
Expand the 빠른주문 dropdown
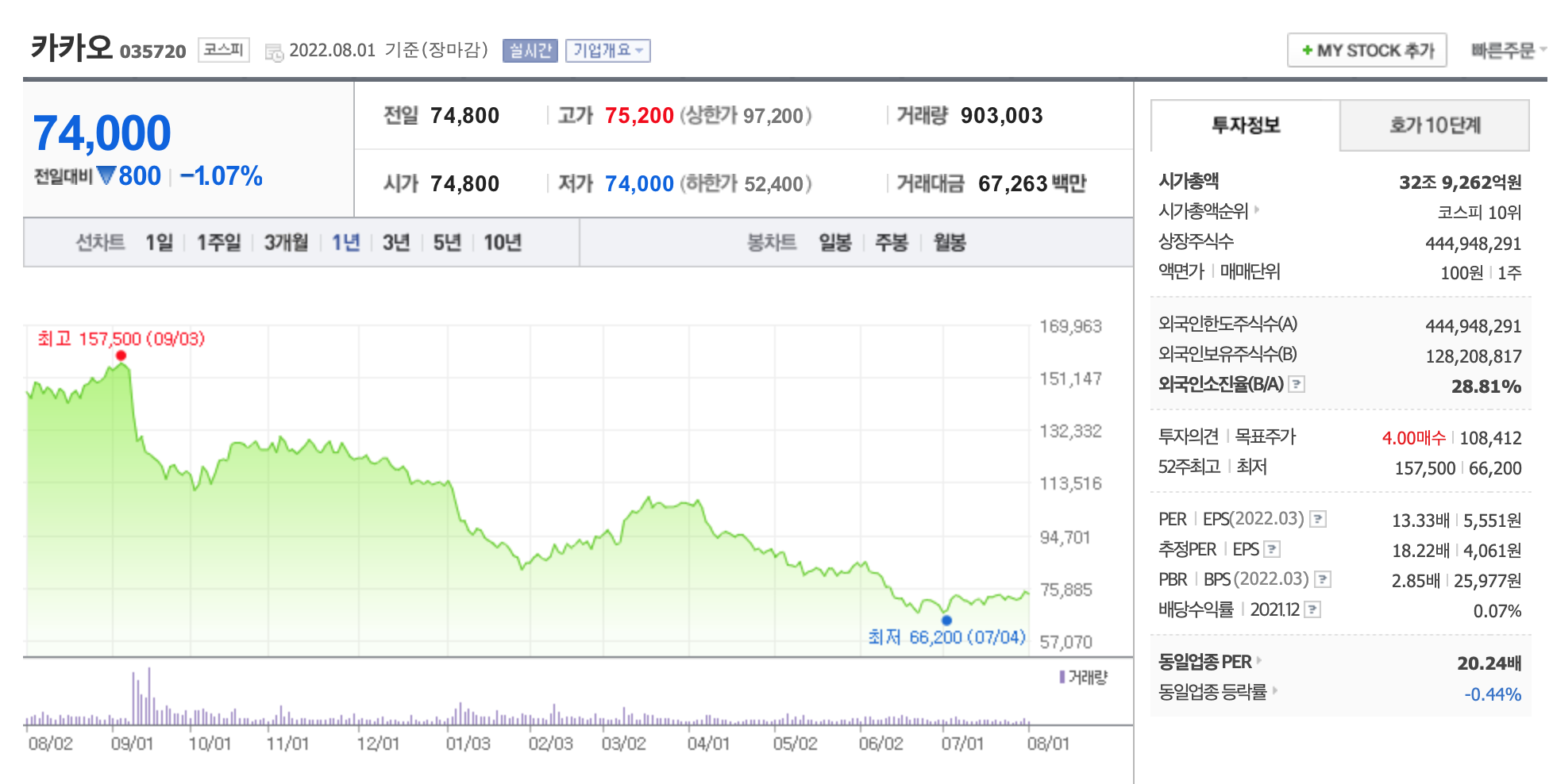(x=1508, y=51)
